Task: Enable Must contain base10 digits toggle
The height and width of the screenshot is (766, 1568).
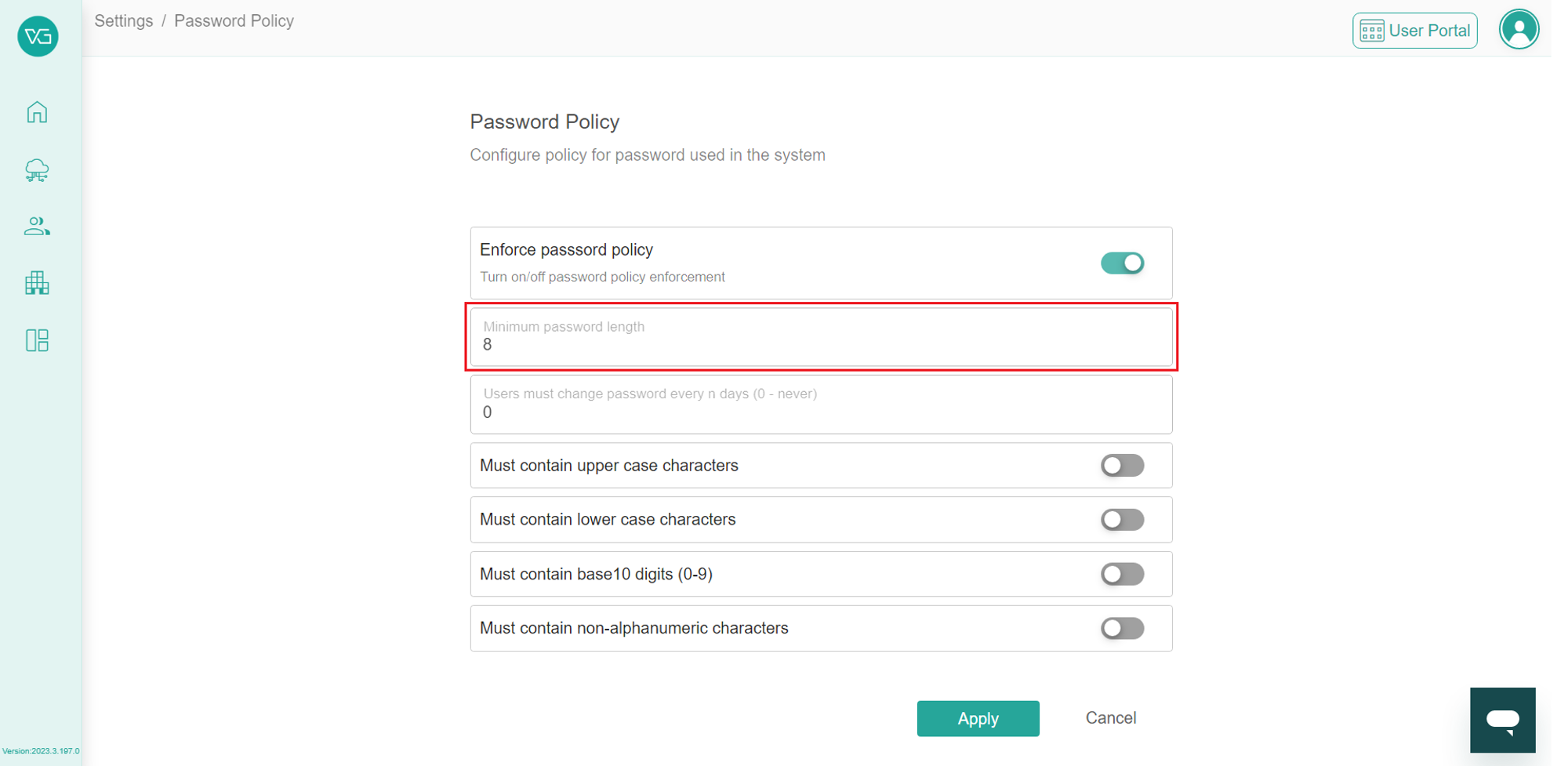Action: point(1122,574)
